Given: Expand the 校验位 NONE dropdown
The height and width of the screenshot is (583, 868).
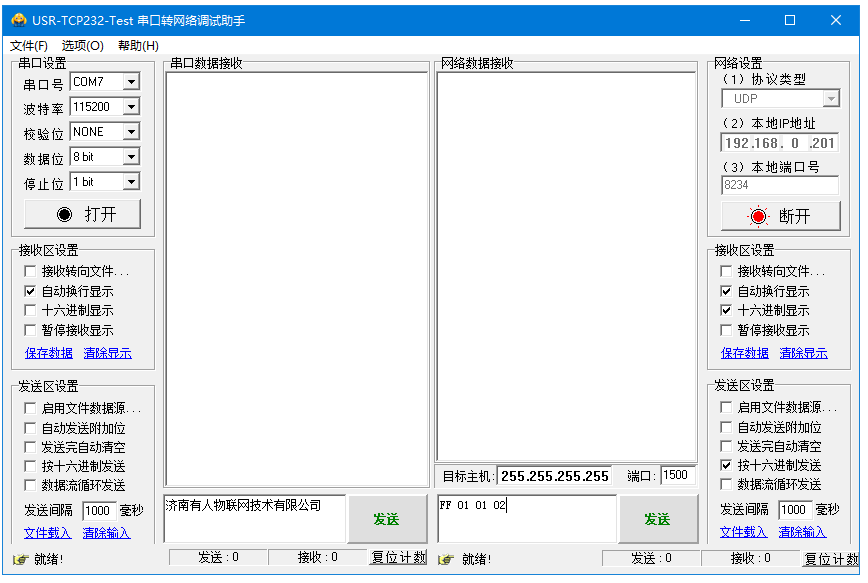Looking at the screenshot, I should [131, 132].
